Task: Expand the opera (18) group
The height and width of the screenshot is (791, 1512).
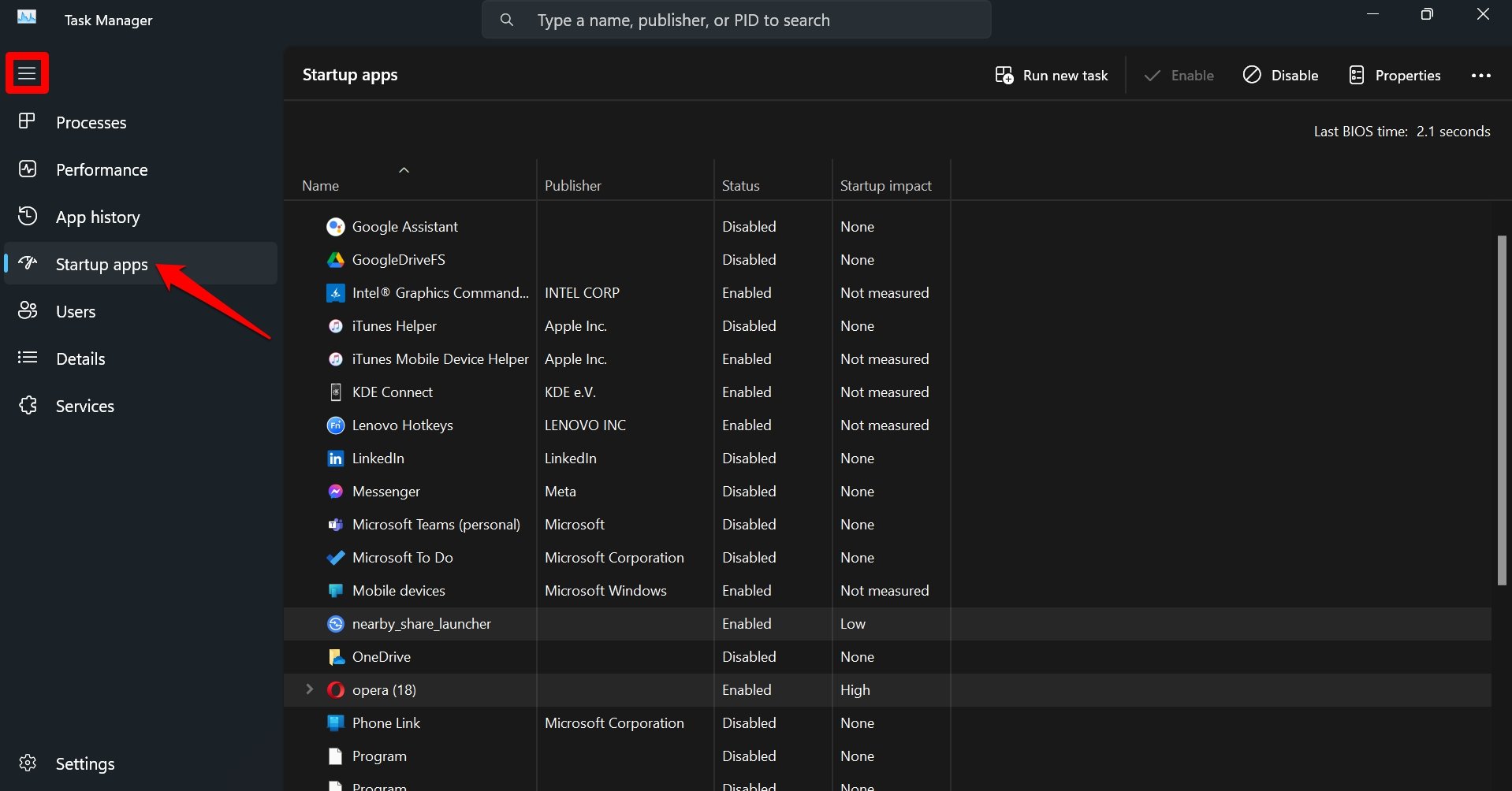Action: click(x=310, y=689)
